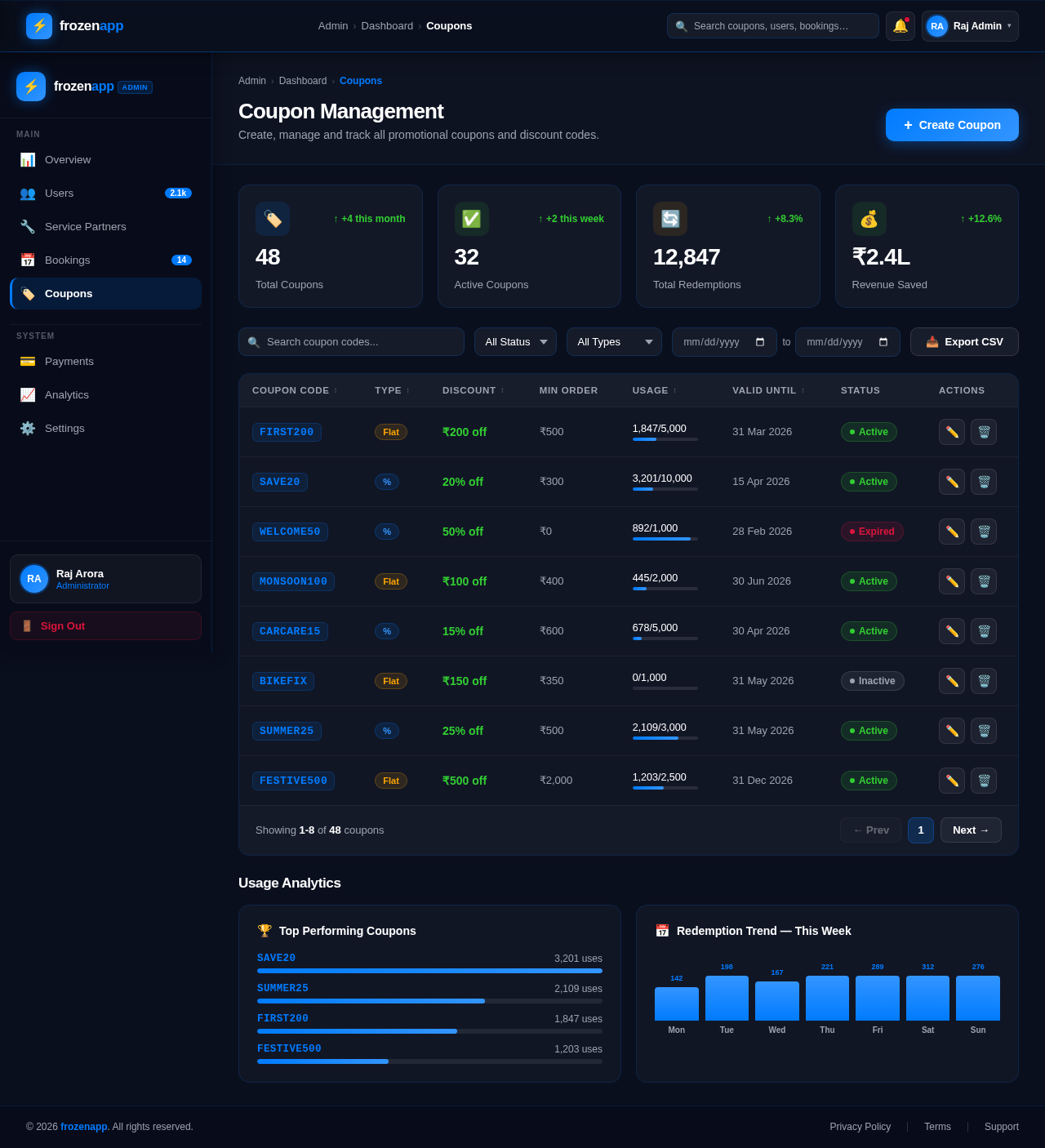Open calendar picker on start date field
Image resolution: width=1045 pixels, height=1148 pixels.
[x=760, y=342]
